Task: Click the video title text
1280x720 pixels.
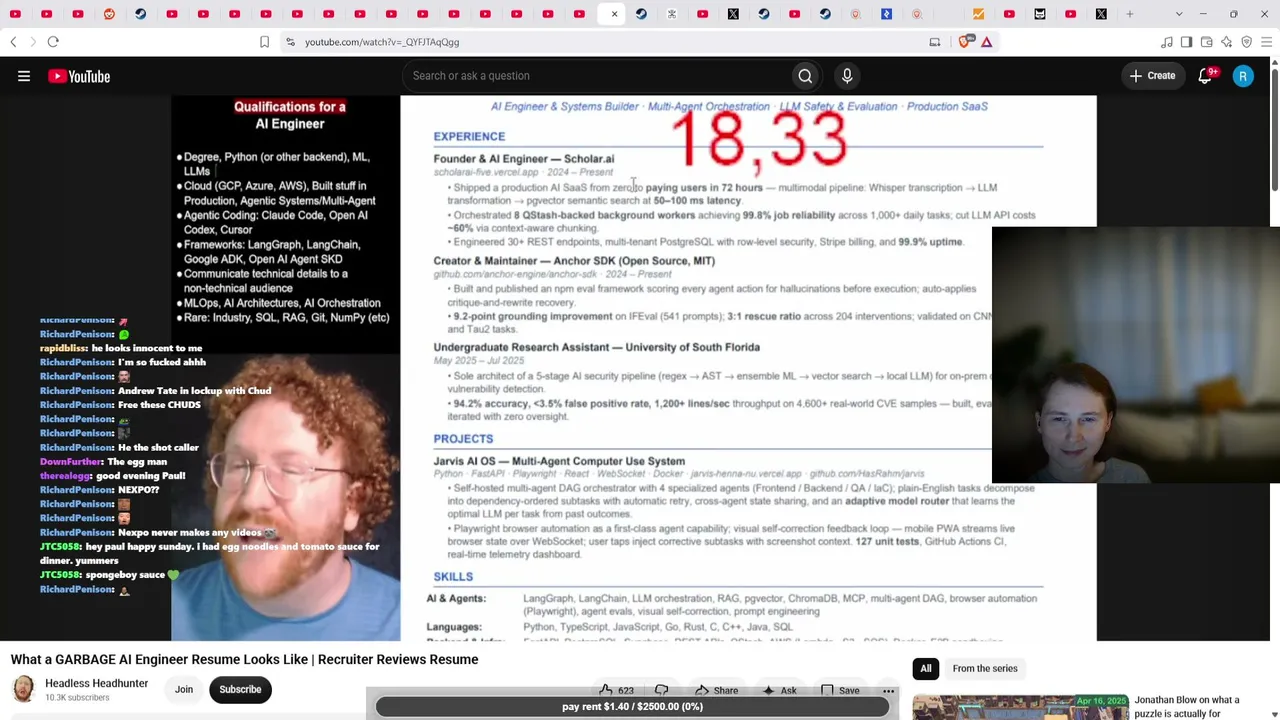Action: pyautogui.click(x=245, y=659)
